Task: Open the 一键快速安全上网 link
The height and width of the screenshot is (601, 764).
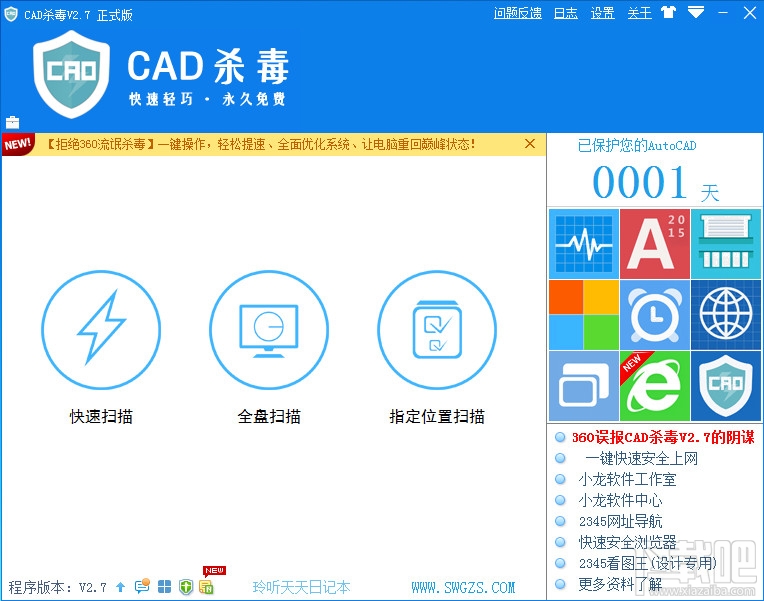Action: click(x=641, y=458)
